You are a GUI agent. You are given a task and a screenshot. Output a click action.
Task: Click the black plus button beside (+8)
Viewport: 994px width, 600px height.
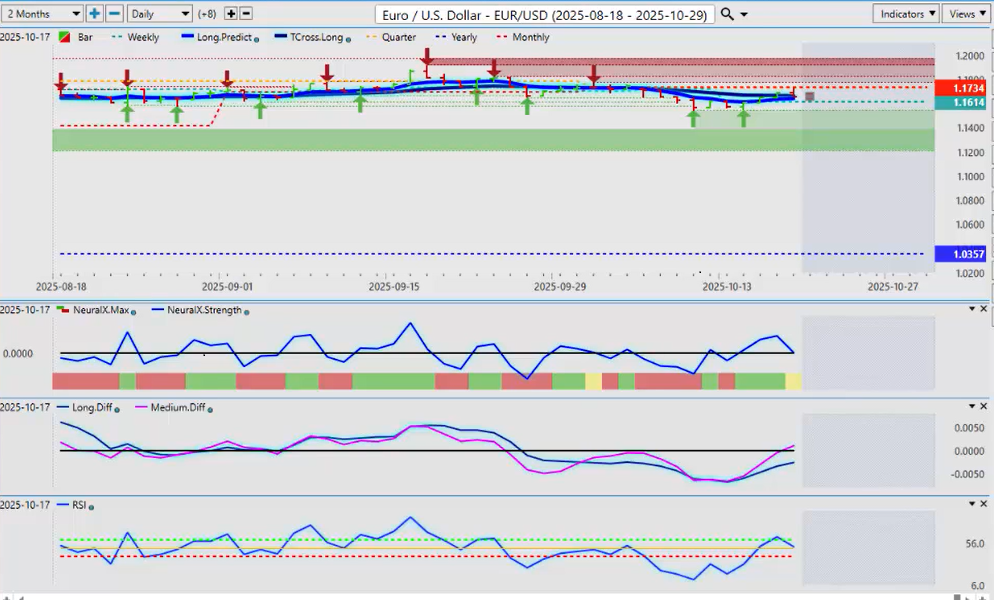[x=231, y=14]
